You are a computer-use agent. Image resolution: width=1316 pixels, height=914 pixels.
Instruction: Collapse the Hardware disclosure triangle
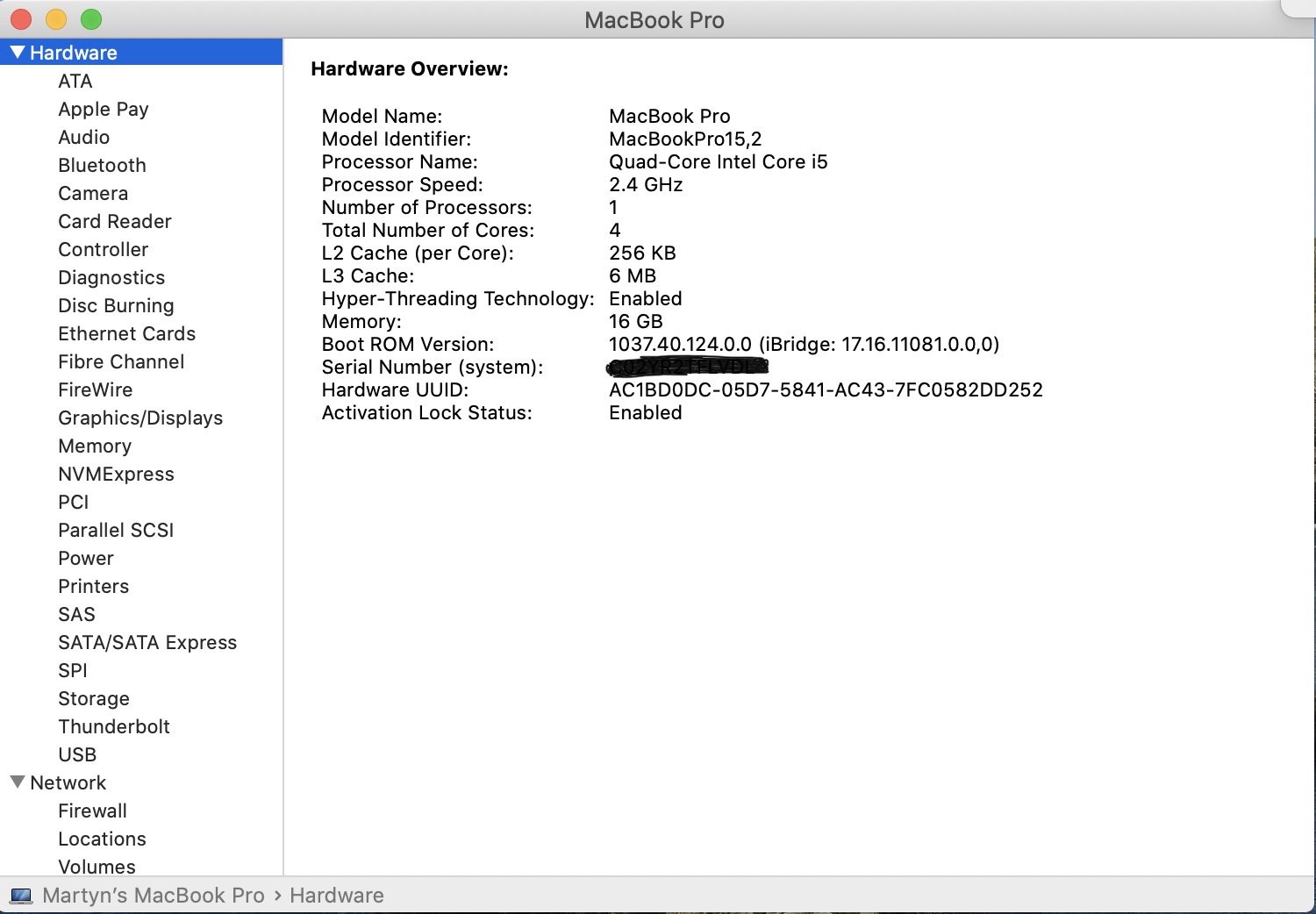click(x=18, y=53)
